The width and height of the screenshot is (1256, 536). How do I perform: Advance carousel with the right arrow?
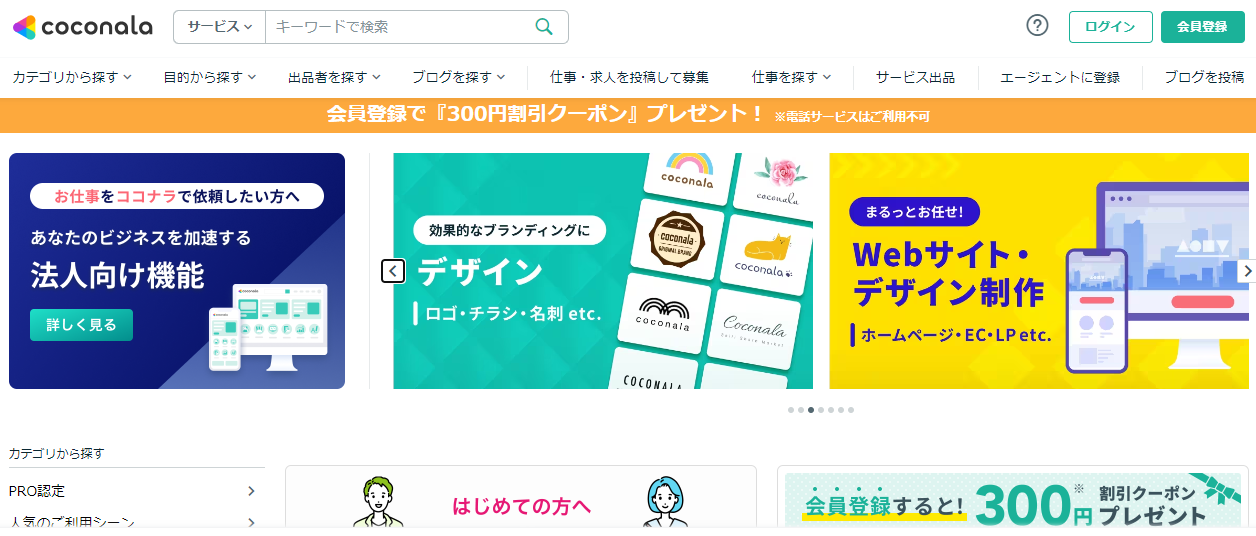click(1246, 271)
